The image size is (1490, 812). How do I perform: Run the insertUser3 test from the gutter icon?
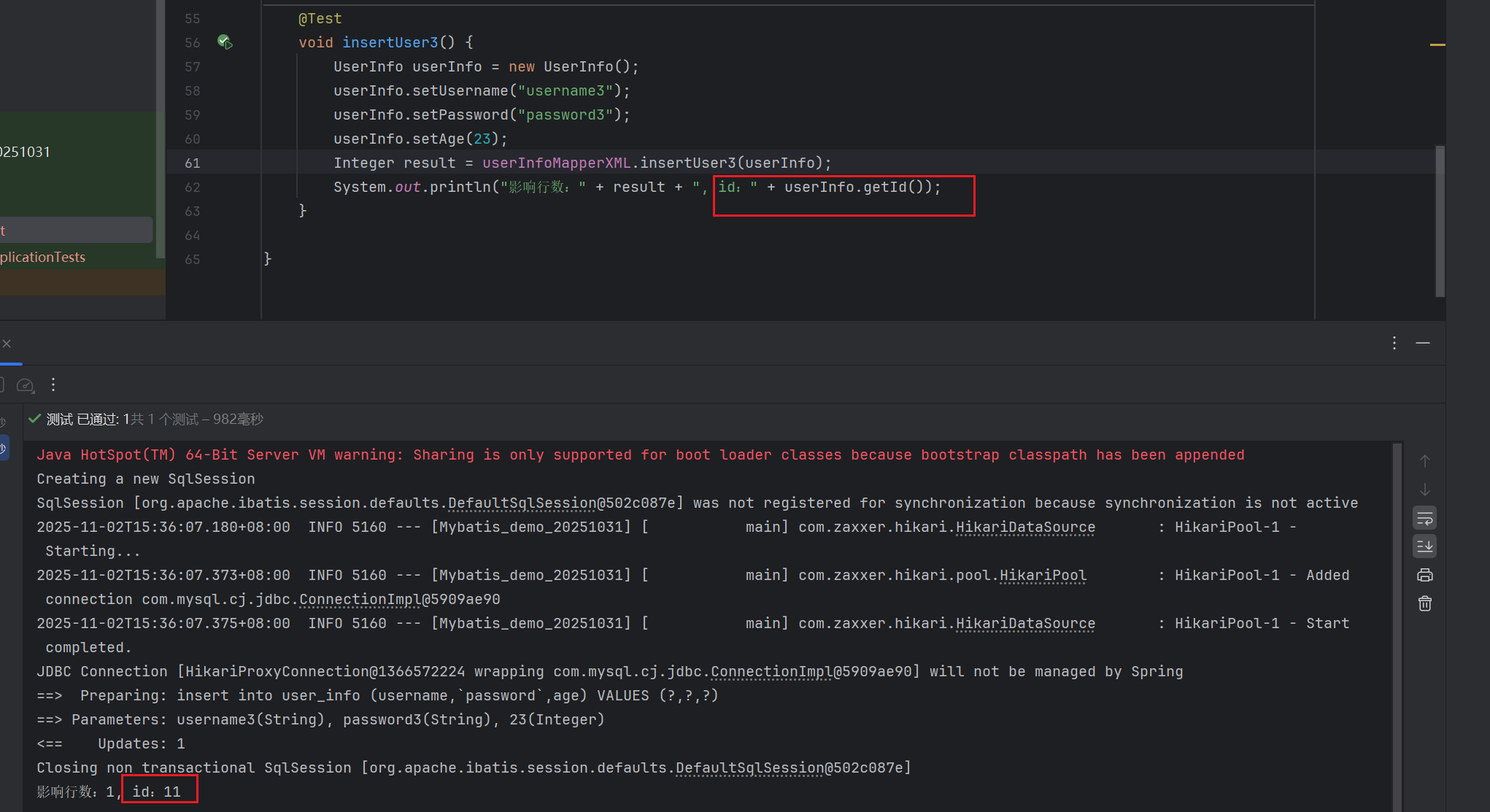point(225,42)
